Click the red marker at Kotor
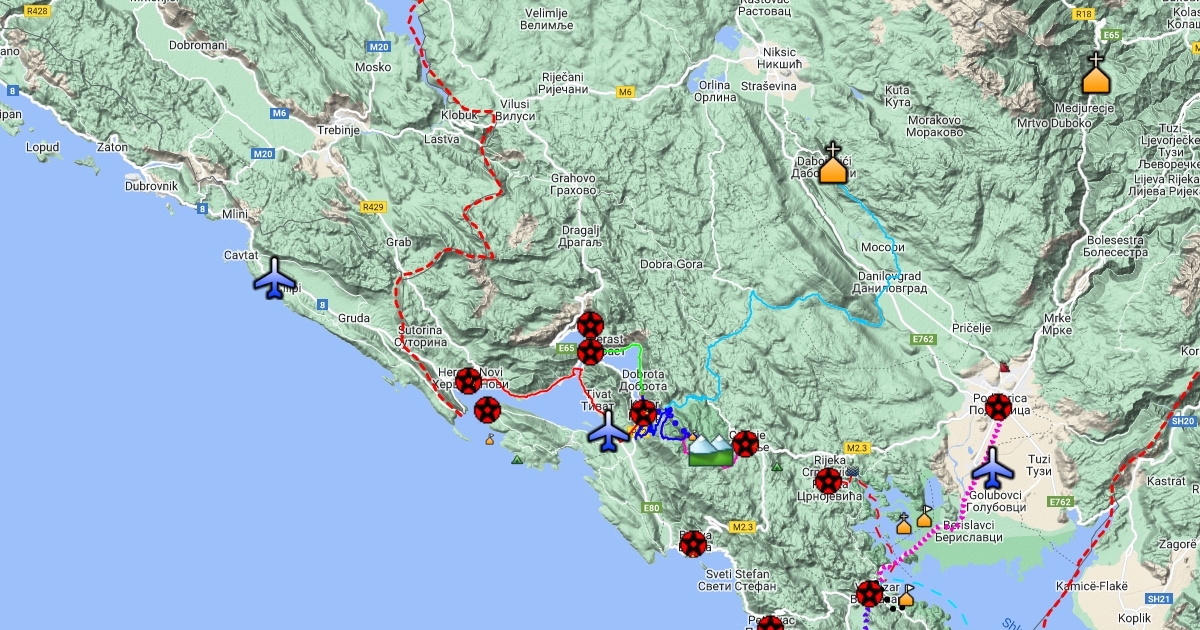 643,413
